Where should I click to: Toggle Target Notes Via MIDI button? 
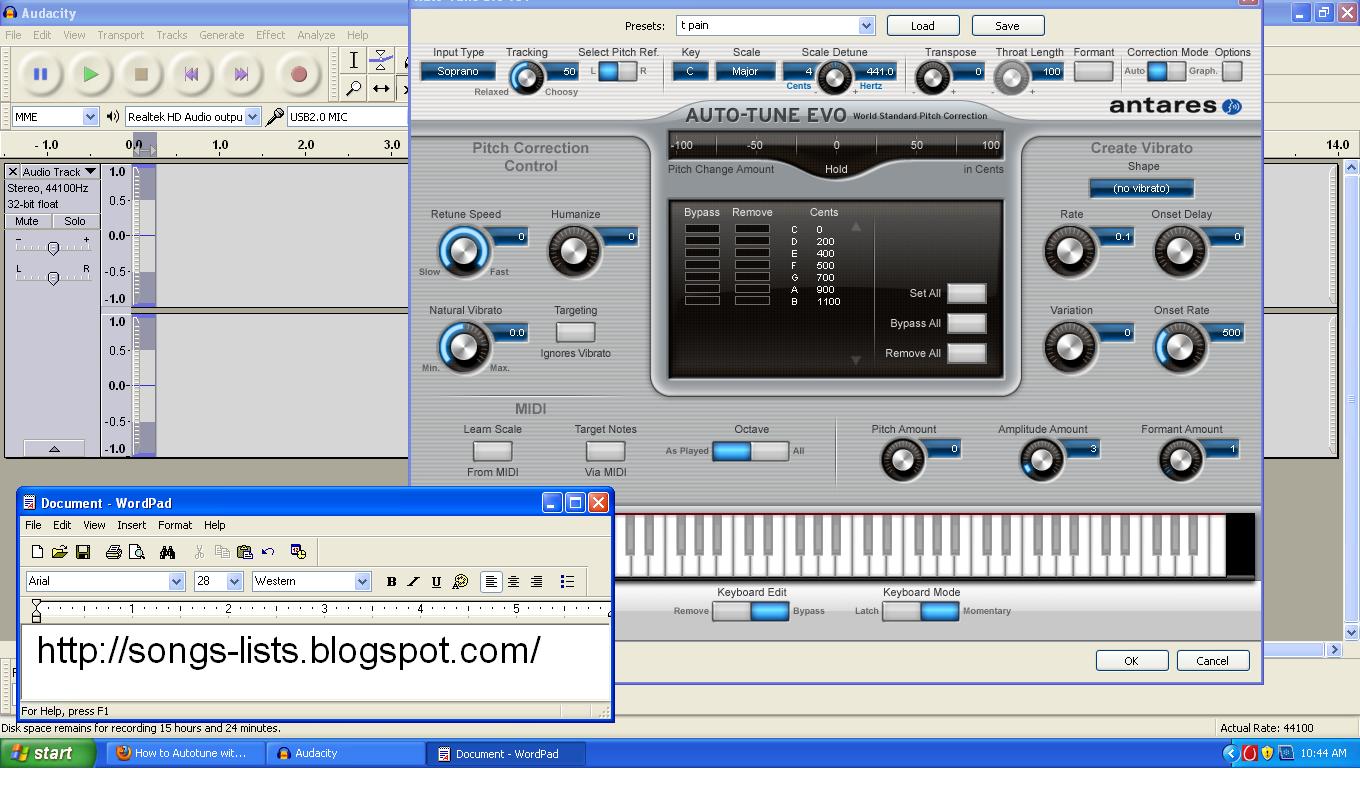605,450
